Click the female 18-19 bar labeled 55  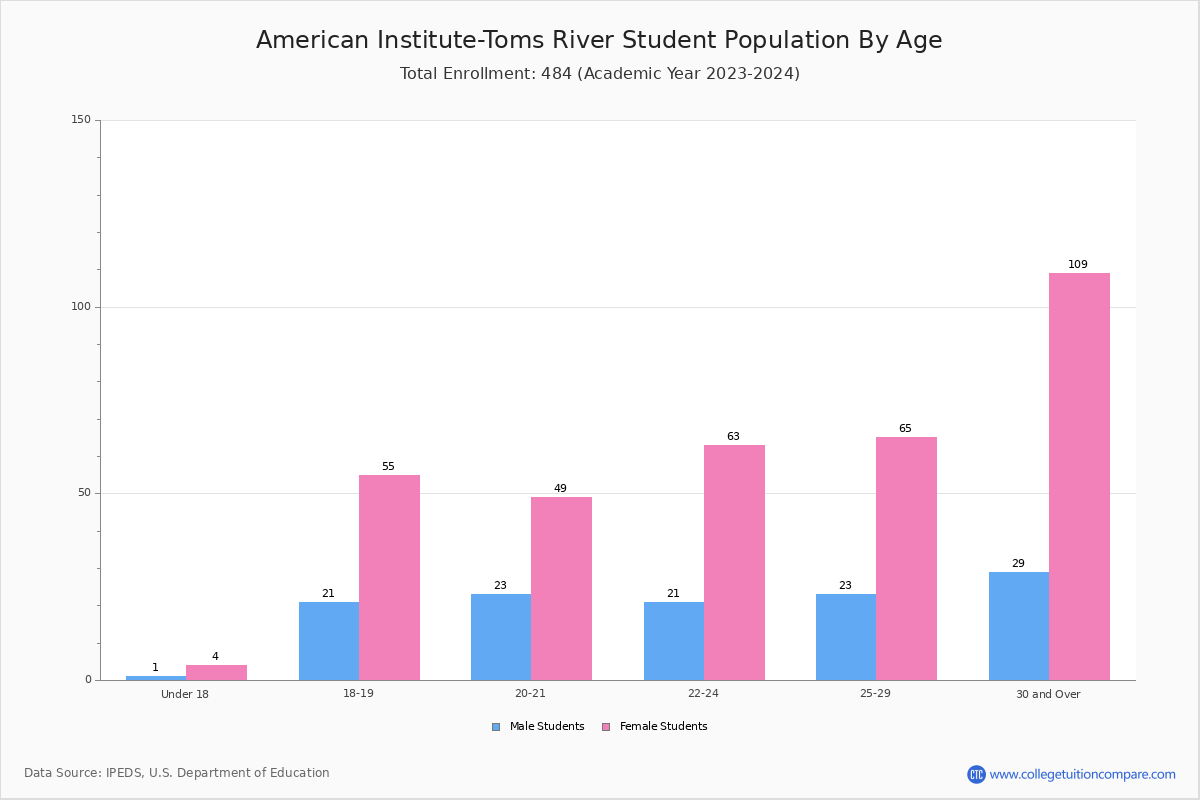pos(389,578)
